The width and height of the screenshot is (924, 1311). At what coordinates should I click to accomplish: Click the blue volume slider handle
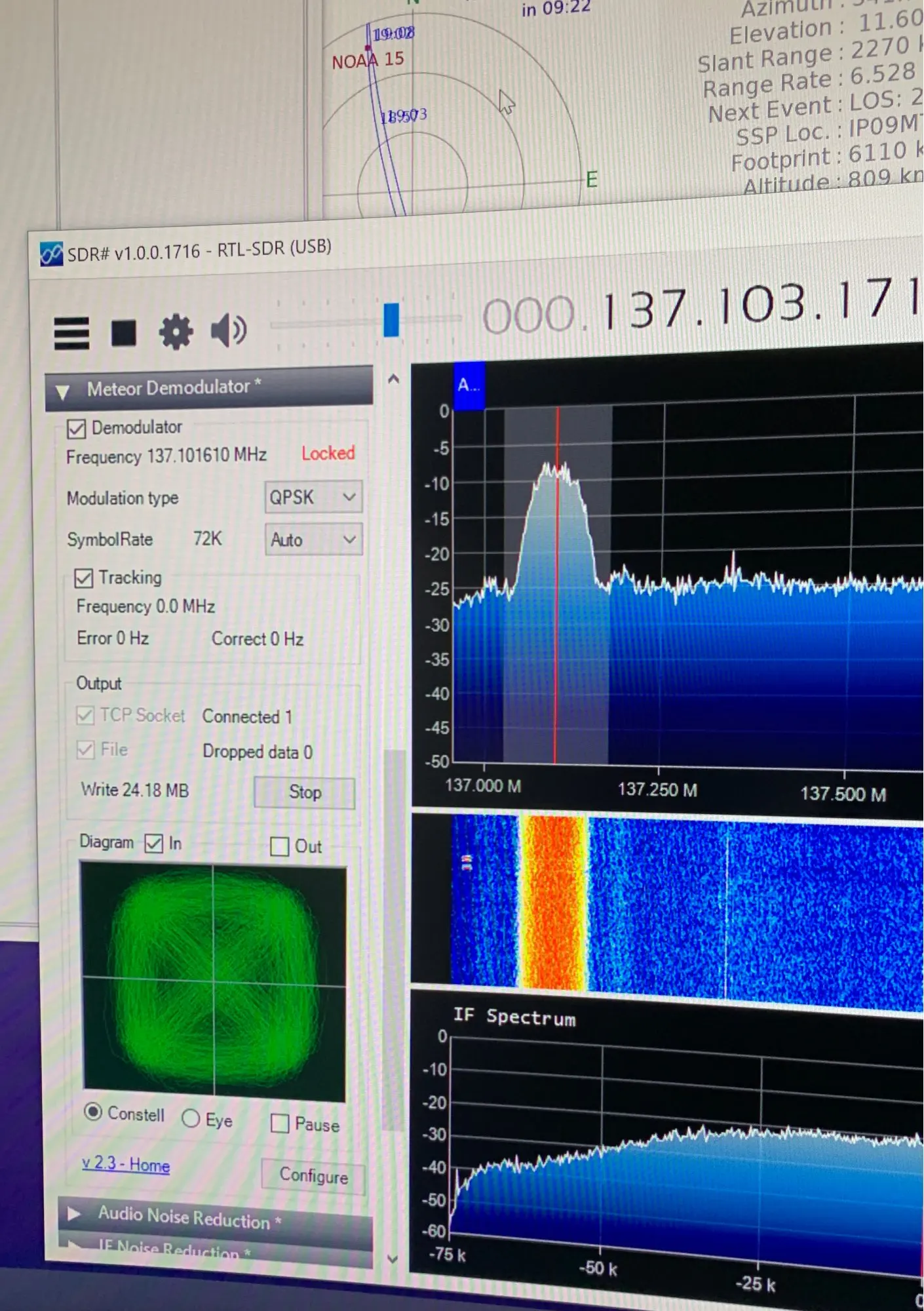click(x=391, y=320)
